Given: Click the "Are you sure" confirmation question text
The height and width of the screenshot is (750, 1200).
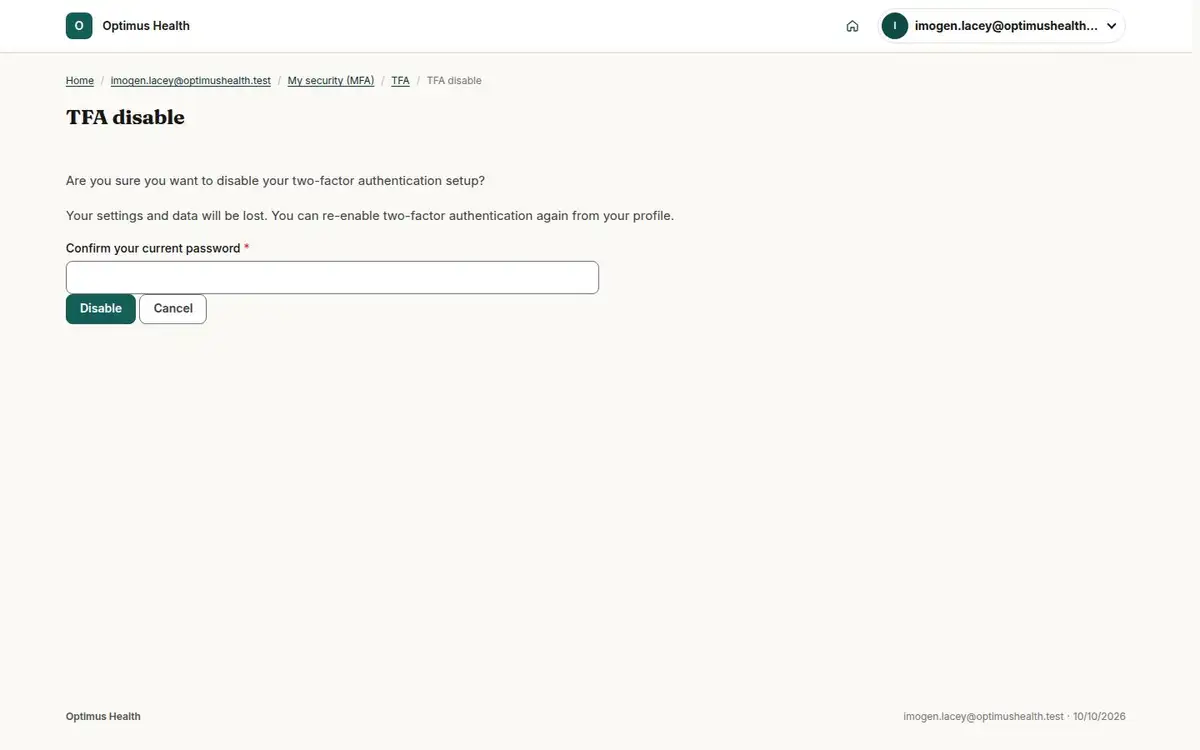Looking at the screenshot, I should [275, 181].
